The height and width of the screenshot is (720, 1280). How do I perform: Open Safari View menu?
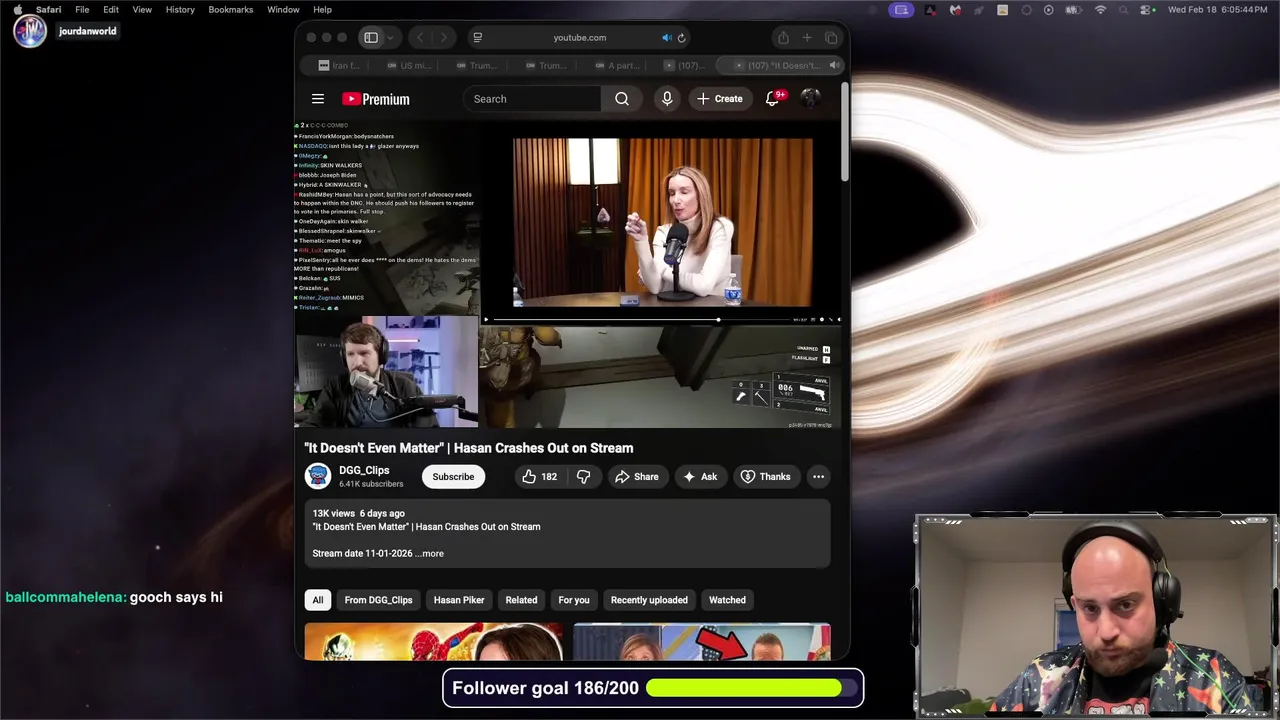pos(142,10)
